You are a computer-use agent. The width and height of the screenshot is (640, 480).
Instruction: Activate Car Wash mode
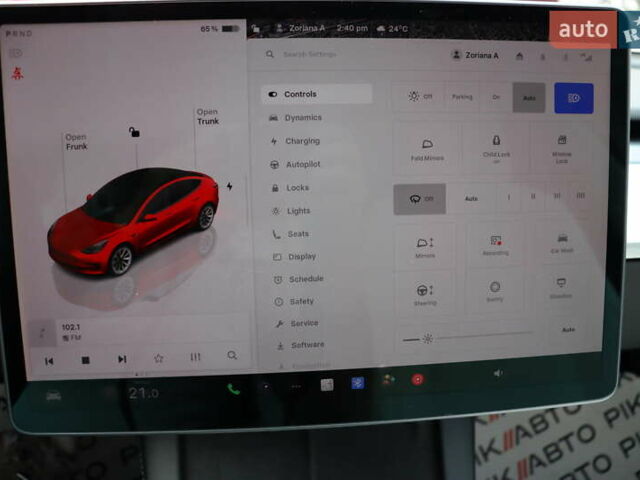(x=562, y=242)
